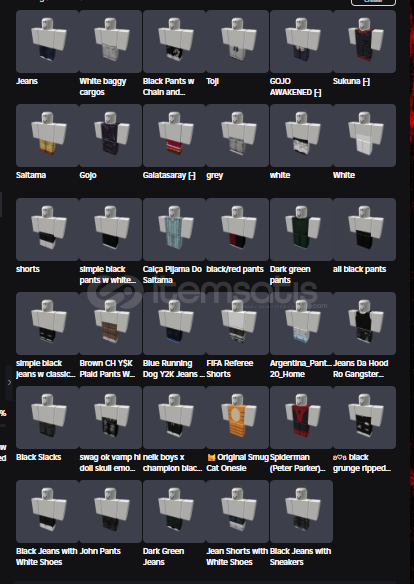Click the Brown CH Y$K Plaid Pants item

(111, 323)
